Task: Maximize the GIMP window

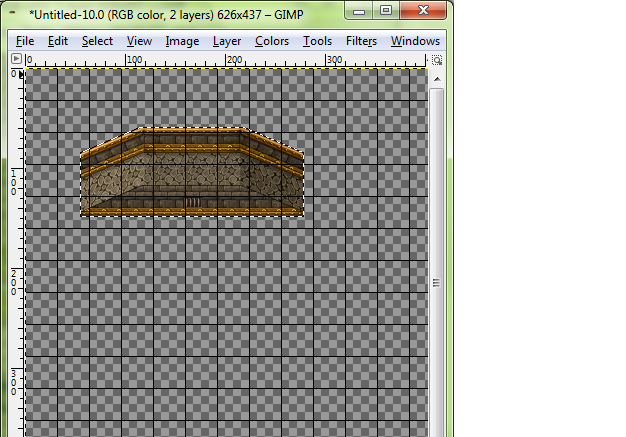Action: [386, 10]
